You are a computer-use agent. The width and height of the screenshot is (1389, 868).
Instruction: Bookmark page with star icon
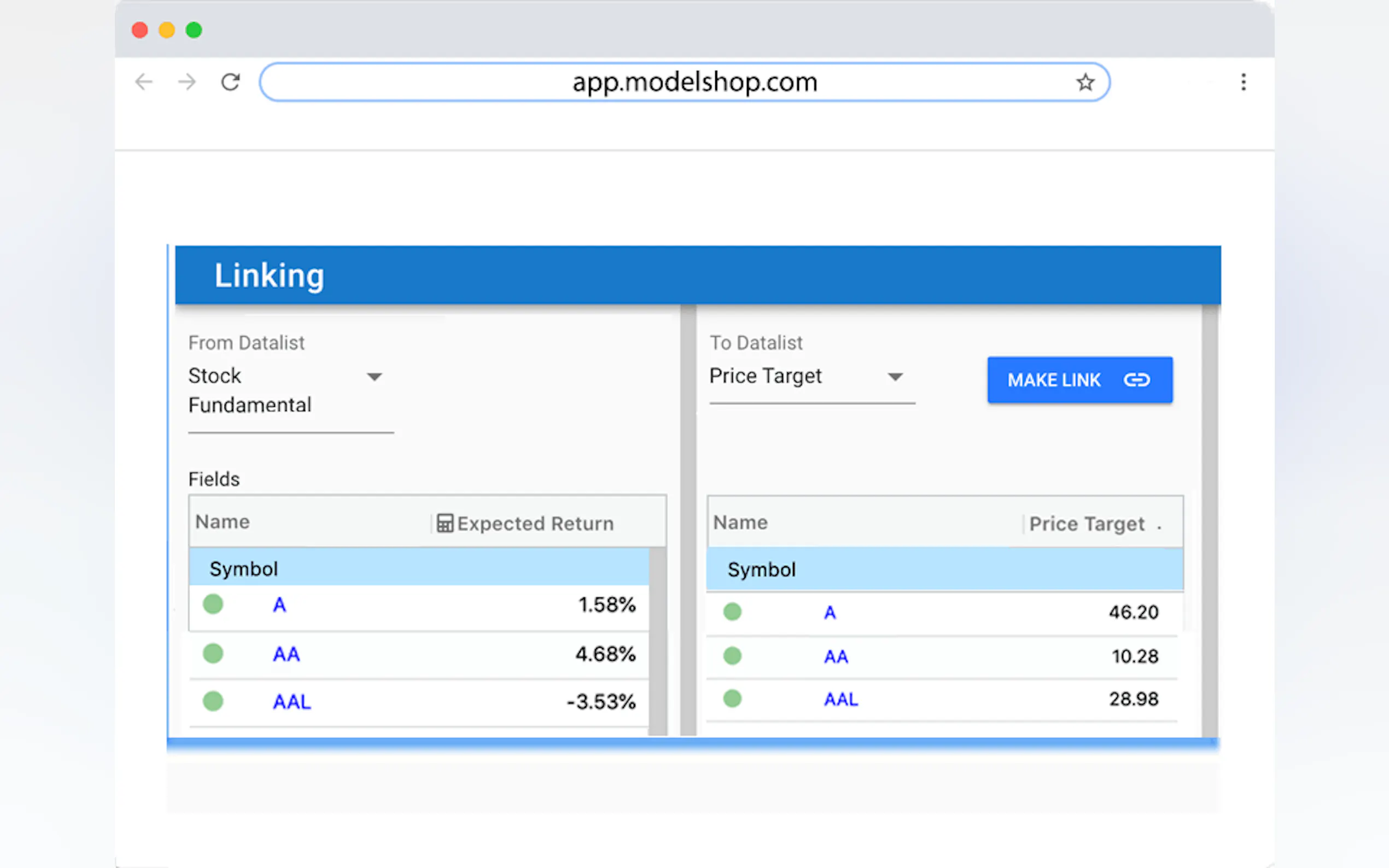point(1084,82)
